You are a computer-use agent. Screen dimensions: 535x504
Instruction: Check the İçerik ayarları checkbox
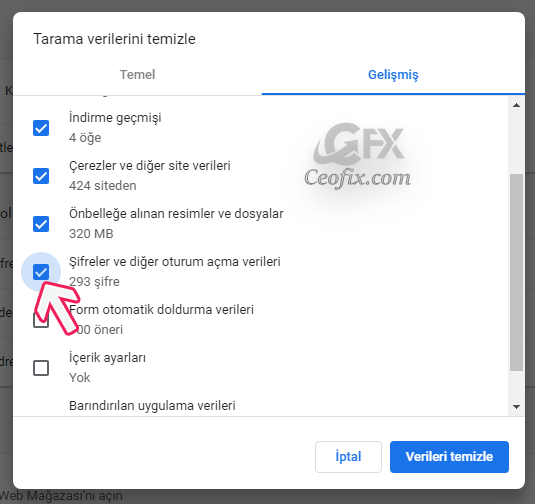click(x=41, y=368)
